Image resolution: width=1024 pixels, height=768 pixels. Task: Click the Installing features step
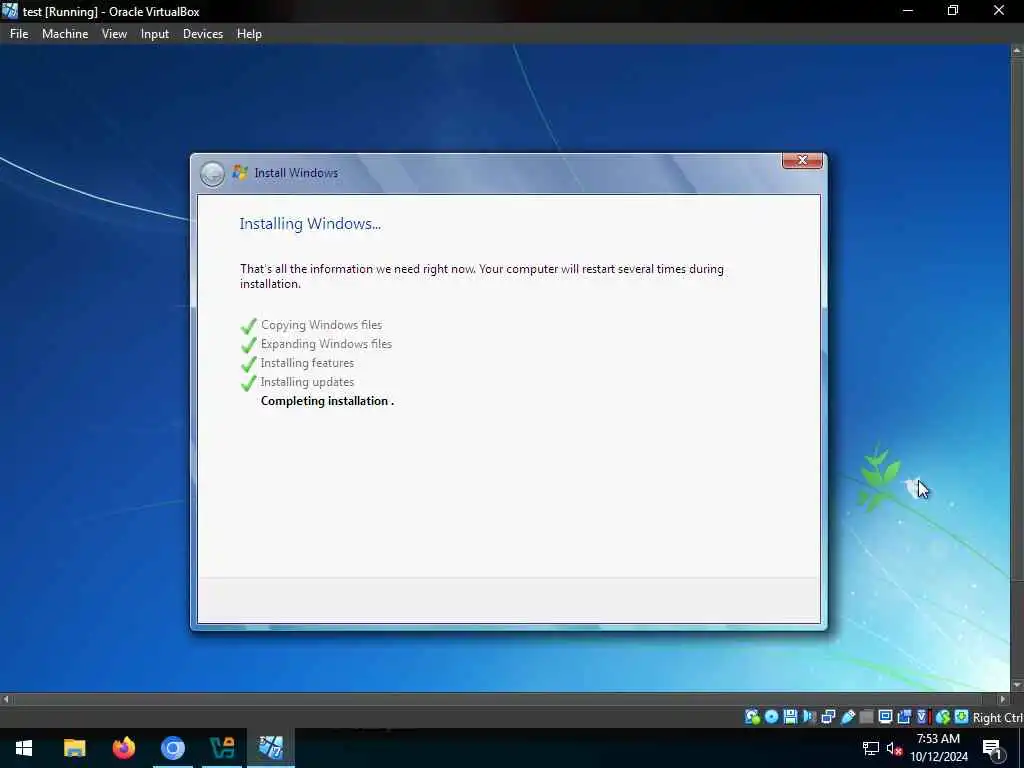click(x=307, y=362)
